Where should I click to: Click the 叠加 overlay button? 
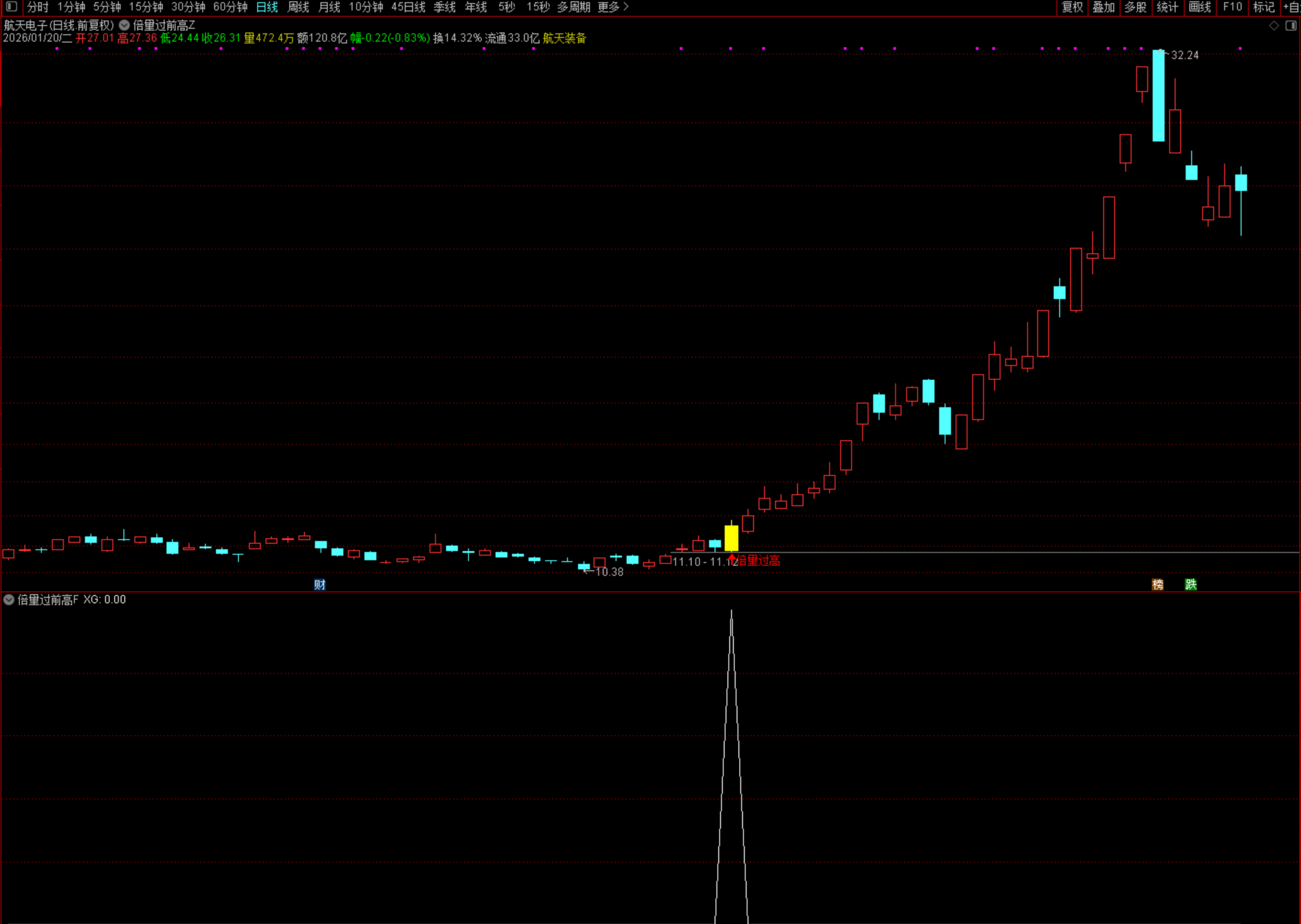(1104, 7)
